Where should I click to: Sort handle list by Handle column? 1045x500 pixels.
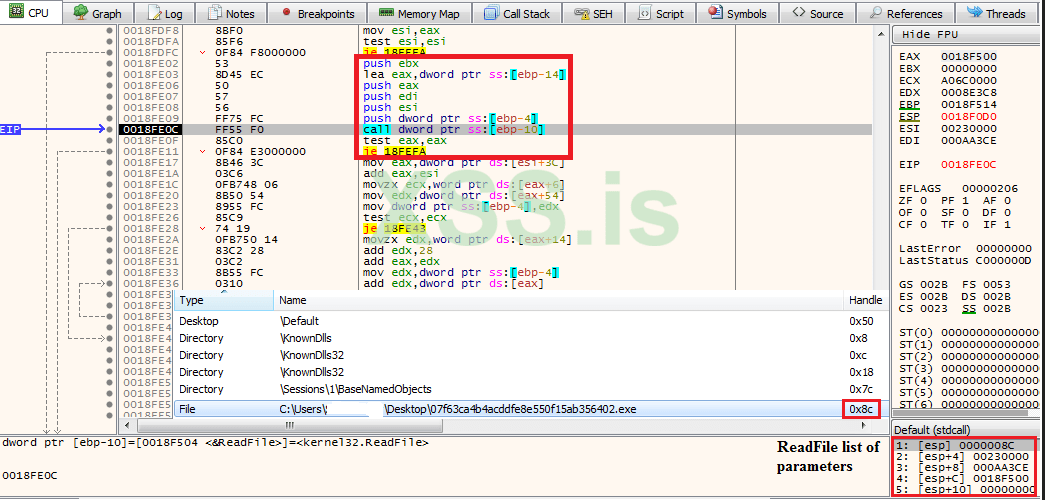pos(866,301)
